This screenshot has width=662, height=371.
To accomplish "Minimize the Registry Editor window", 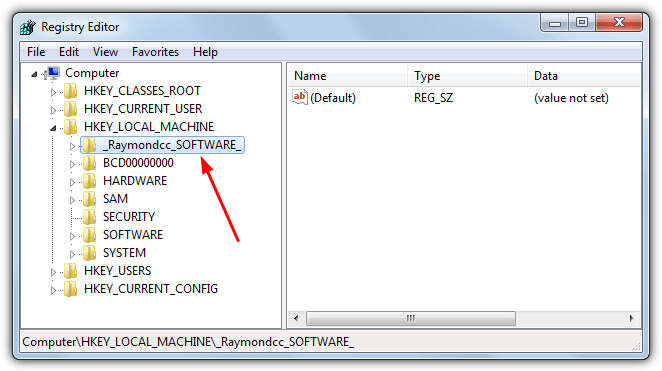I will (x=555, y=23).
